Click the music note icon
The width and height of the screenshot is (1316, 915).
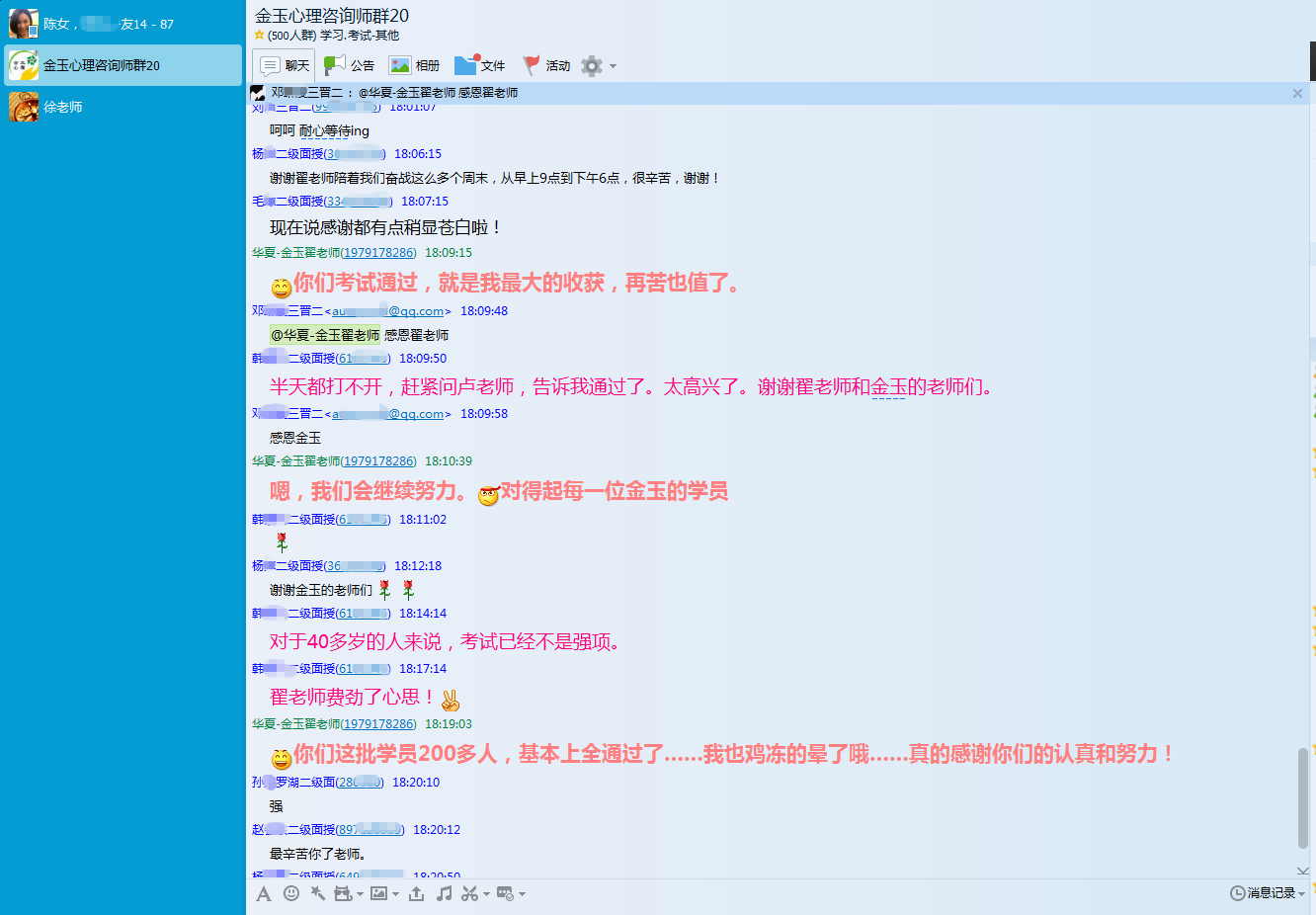(x=445, y=893)
